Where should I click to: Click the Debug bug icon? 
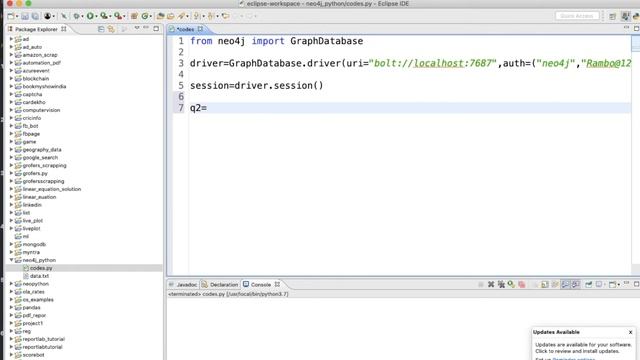click(x=76, y=16)
